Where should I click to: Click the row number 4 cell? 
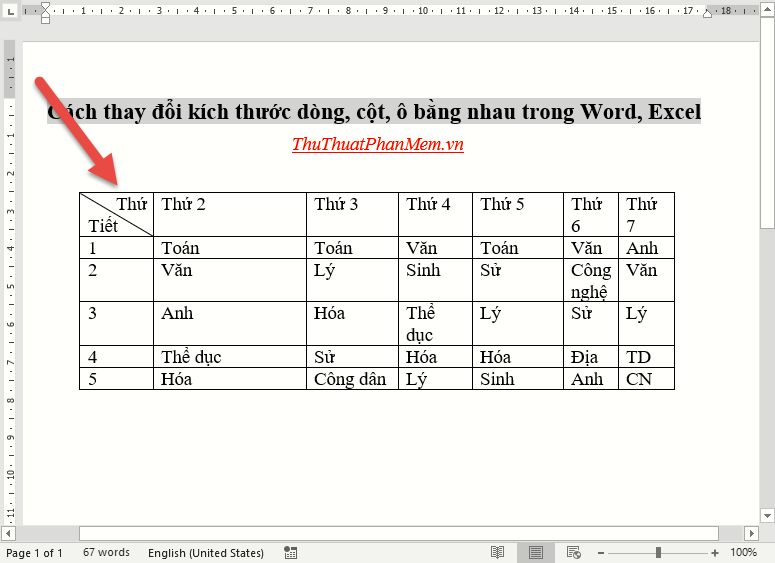click(117, 357)
